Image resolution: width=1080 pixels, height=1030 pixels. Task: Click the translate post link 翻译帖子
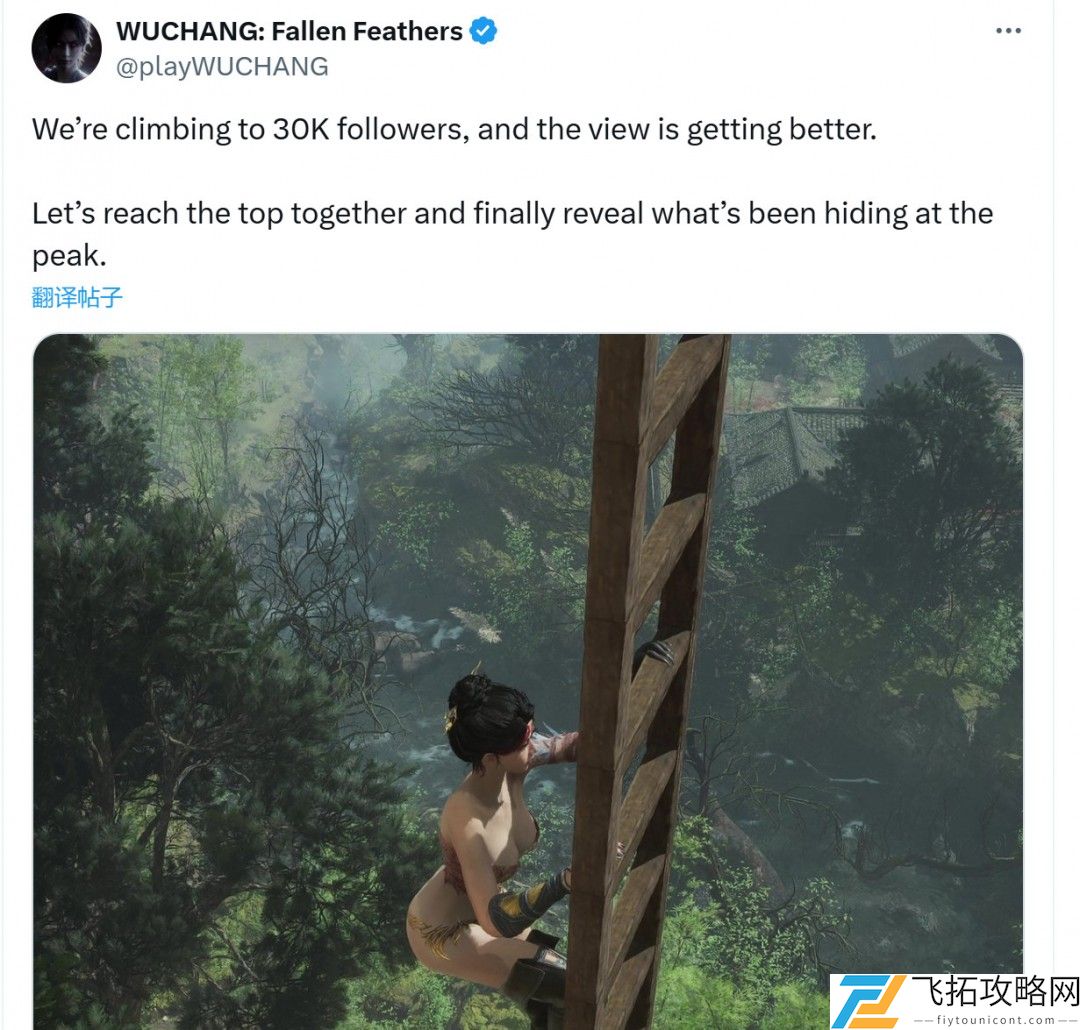click(x=76, y=298)
